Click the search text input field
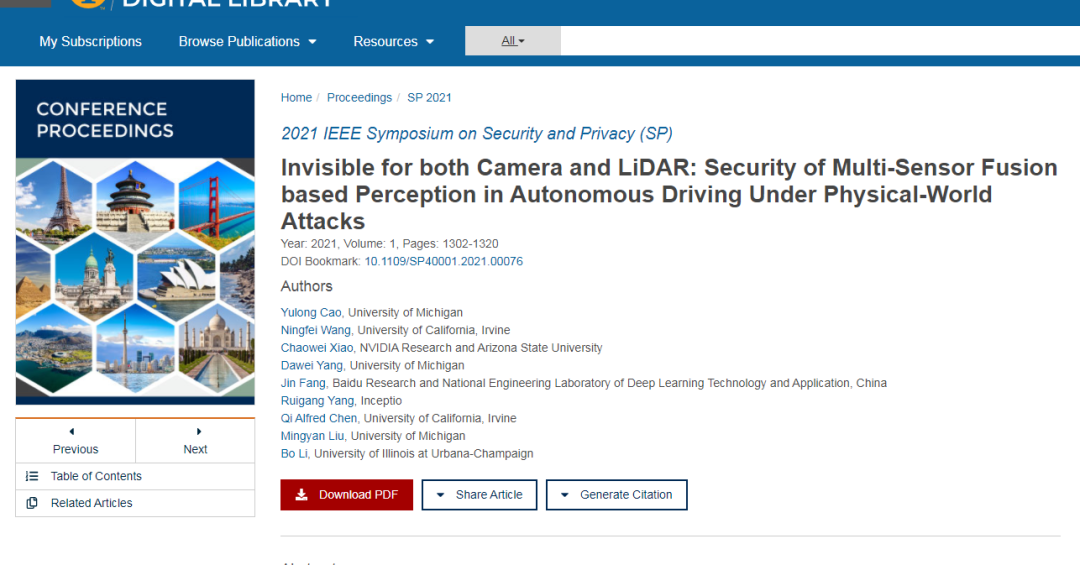This screenshot has width=1080, height=565. point(820,41)
